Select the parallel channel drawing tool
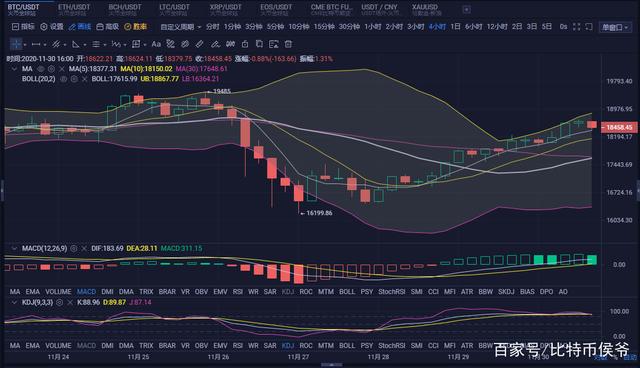This screenshot has height=368, width=640. point(56,44)
